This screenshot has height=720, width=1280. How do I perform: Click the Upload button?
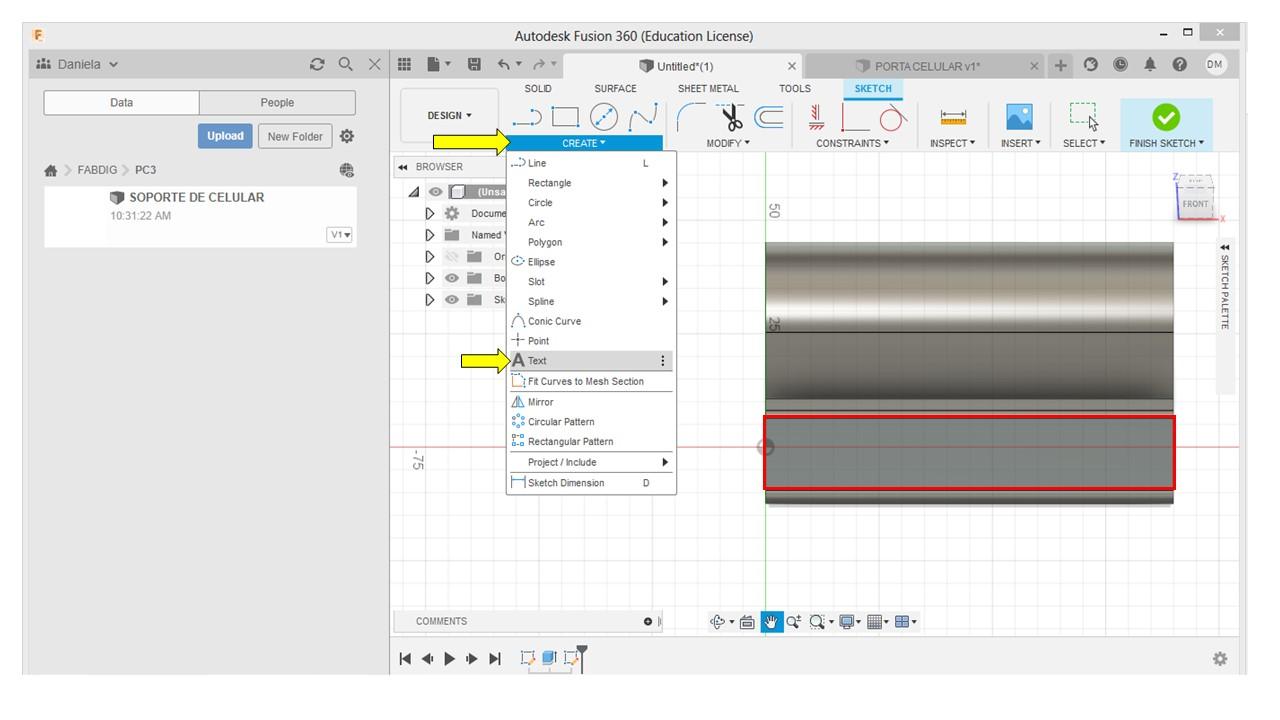pyautogui.click(x=225, y=136)
